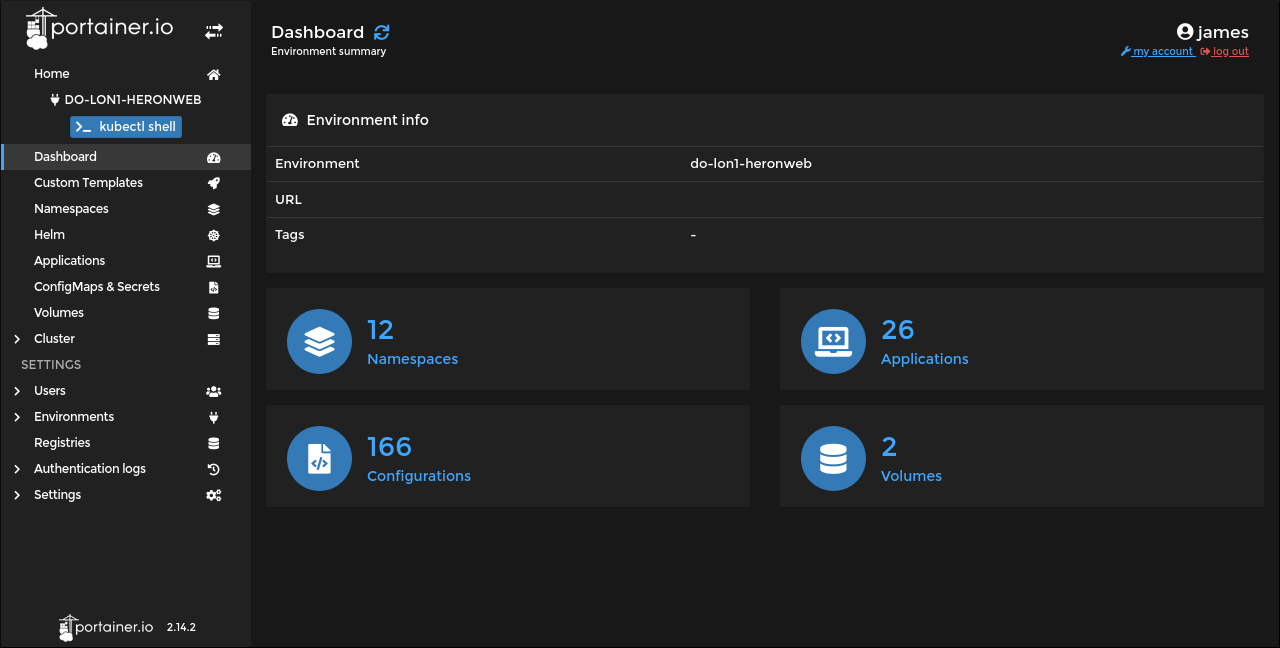Open the my account link
The width and height of the screenshot is (1280, 648).
[x=1158, y=52]
